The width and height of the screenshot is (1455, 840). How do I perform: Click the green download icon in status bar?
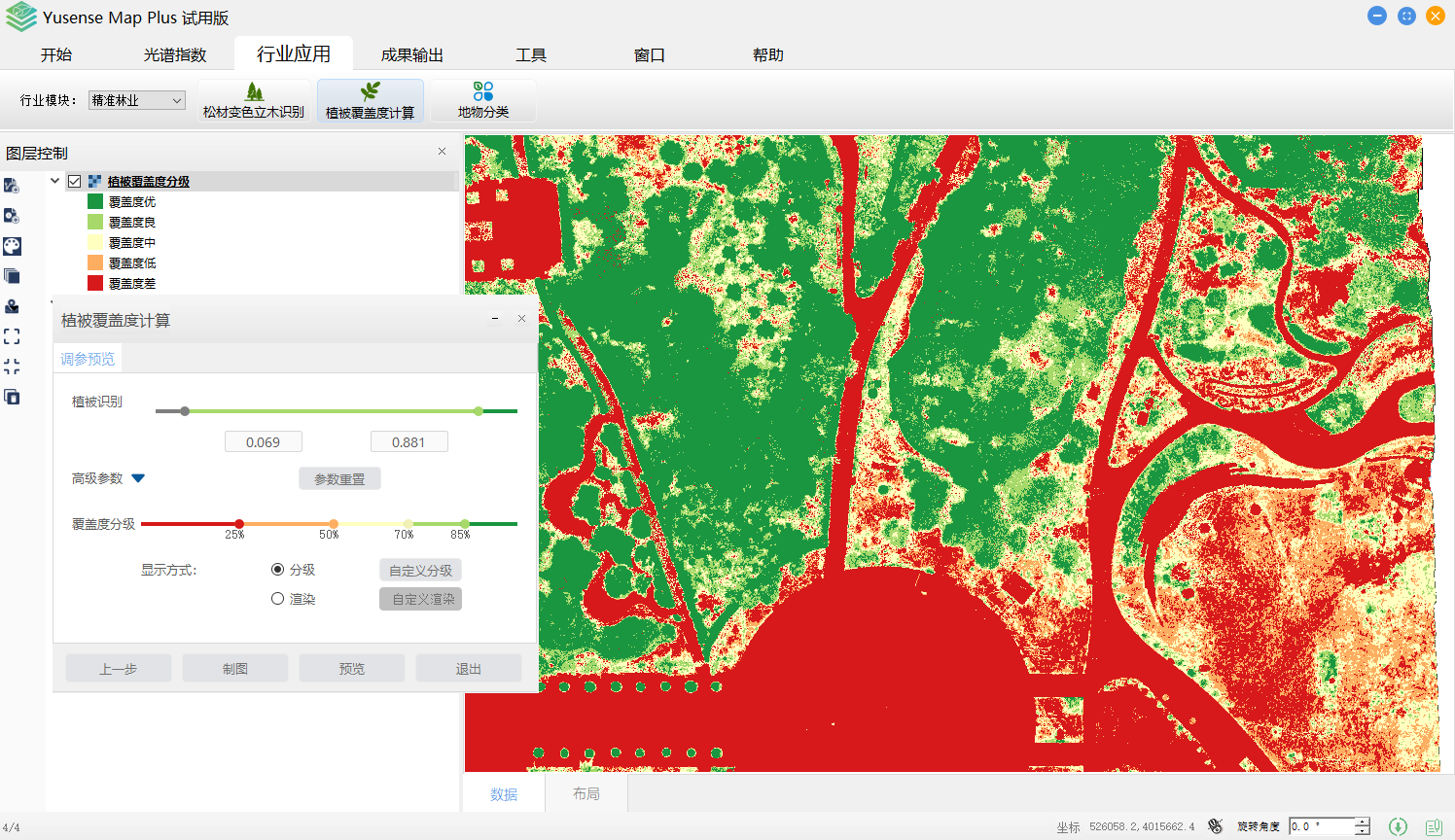1398,826
